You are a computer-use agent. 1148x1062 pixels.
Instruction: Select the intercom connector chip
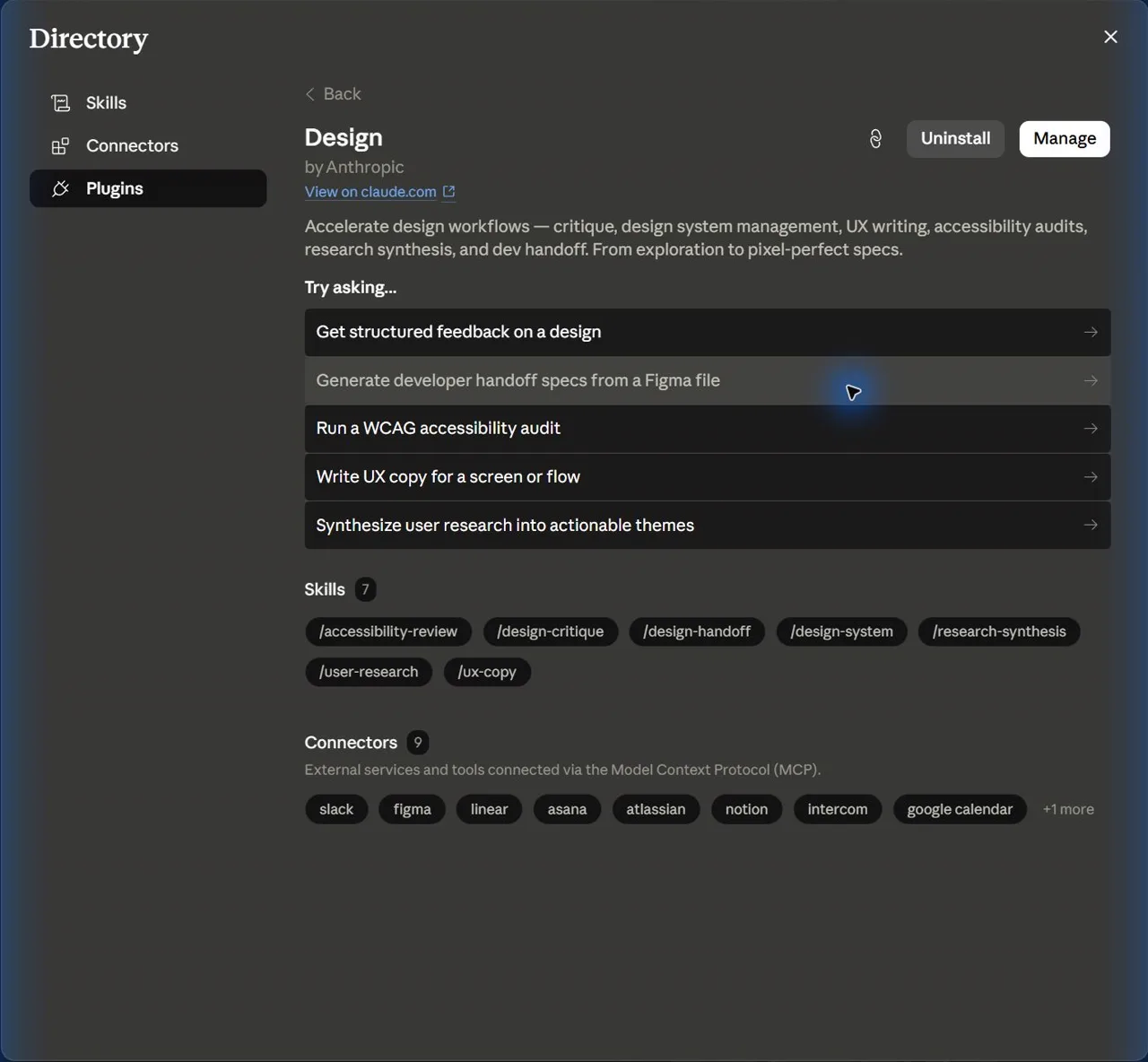[x=838, y=809]
